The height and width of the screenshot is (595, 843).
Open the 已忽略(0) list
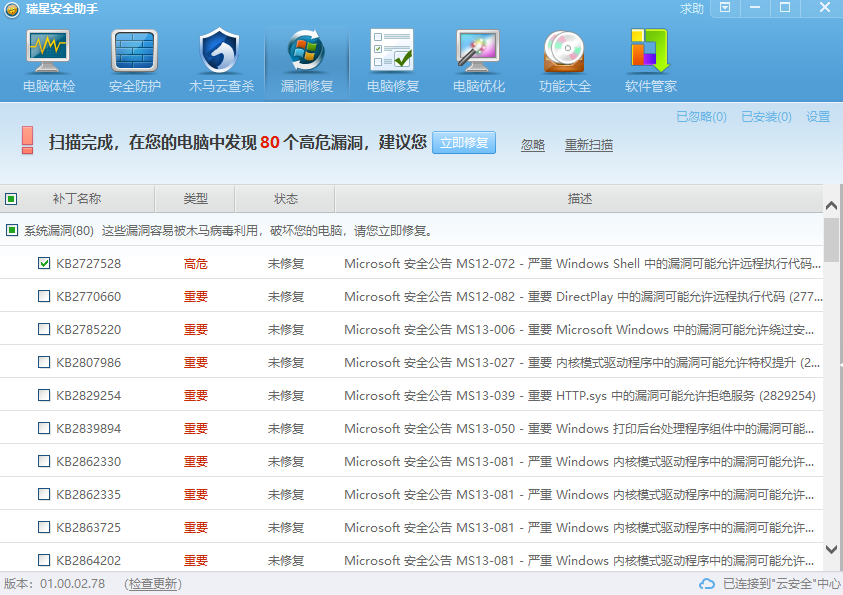click(701, 117)
